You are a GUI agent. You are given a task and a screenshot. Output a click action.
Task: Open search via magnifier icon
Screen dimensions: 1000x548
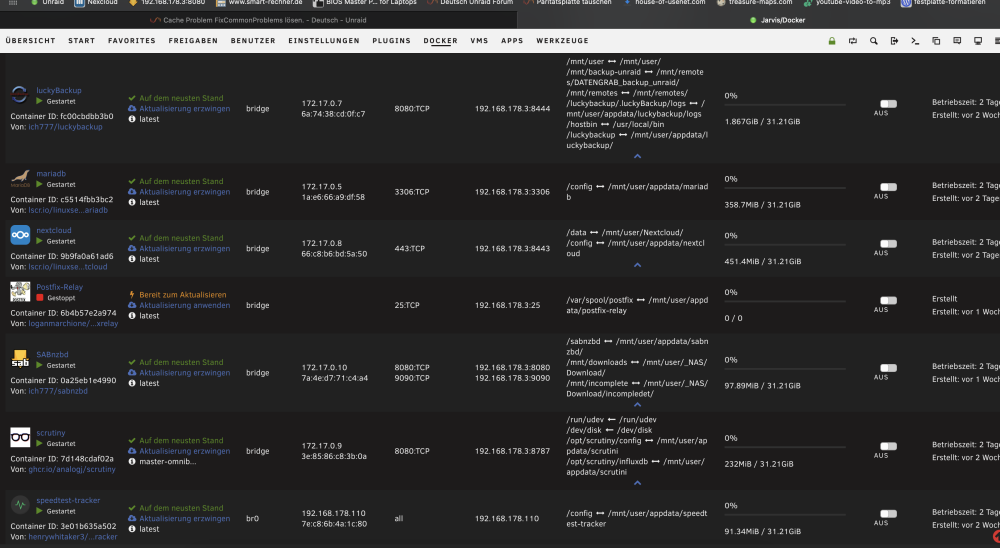pyautogui.click(x=874, y=41)
